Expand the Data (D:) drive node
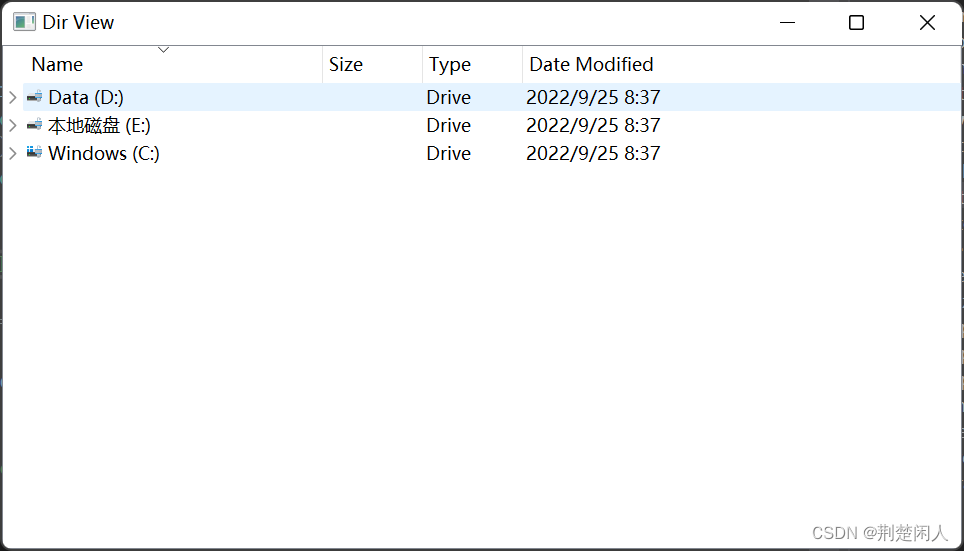Viewport: 964px width, 551px height. click(x=12, y=97)
